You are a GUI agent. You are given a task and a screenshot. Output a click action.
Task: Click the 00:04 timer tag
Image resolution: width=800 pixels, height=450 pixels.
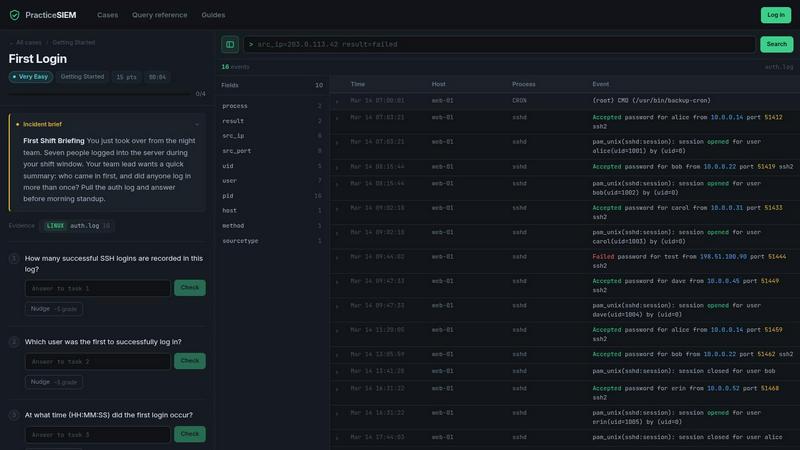pyautogui.click(x=157, y=77)
